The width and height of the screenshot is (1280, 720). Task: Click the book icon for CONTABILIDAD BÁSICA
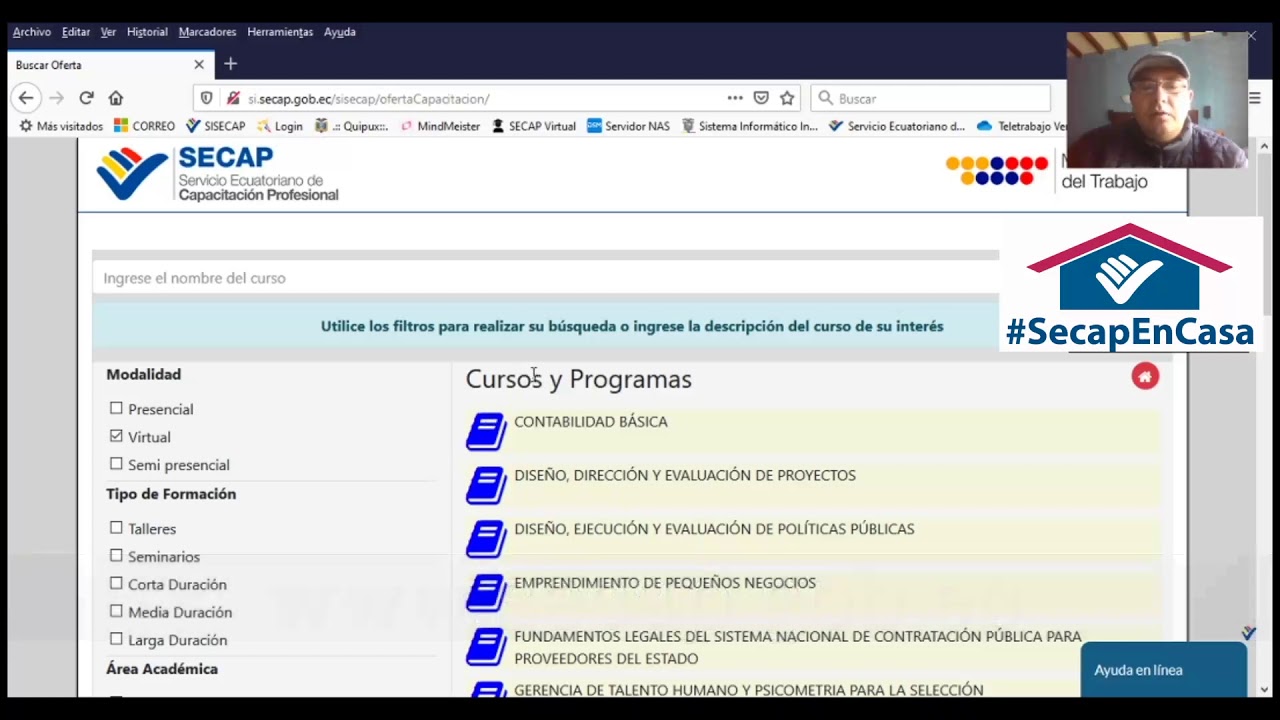487,432
